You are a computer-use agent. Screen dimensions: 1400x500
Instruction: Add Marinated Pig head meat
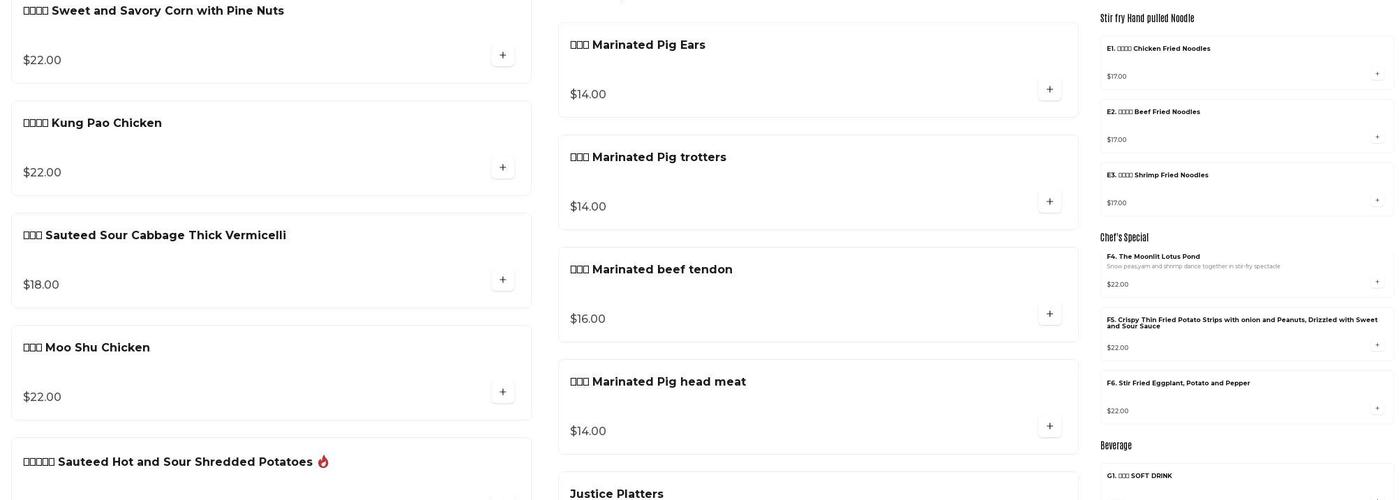tap(1049, 426)
